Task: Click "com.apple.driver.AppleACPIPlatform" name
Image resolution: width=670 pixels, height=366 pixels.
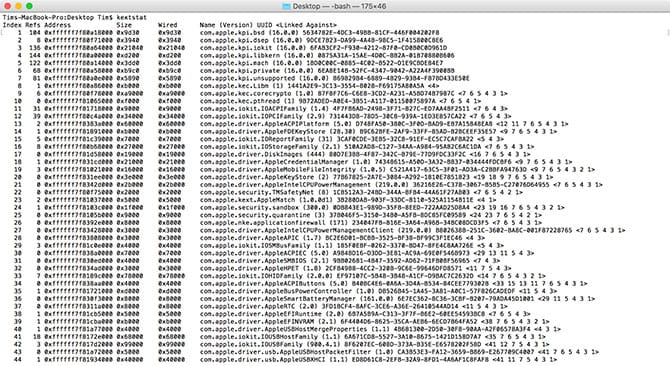Action: click(264, 124)
